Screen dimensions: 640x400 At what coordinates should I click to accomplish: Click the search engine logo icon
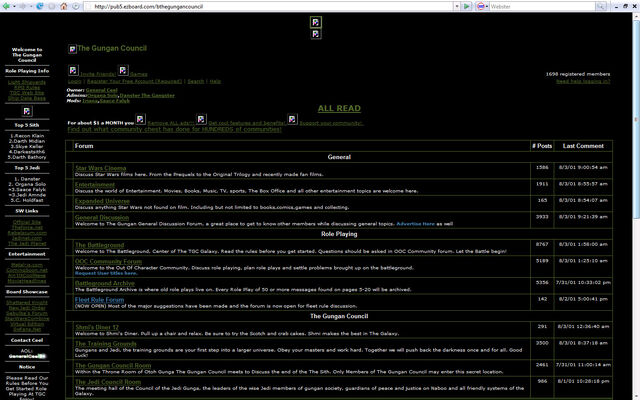point(480,6)
